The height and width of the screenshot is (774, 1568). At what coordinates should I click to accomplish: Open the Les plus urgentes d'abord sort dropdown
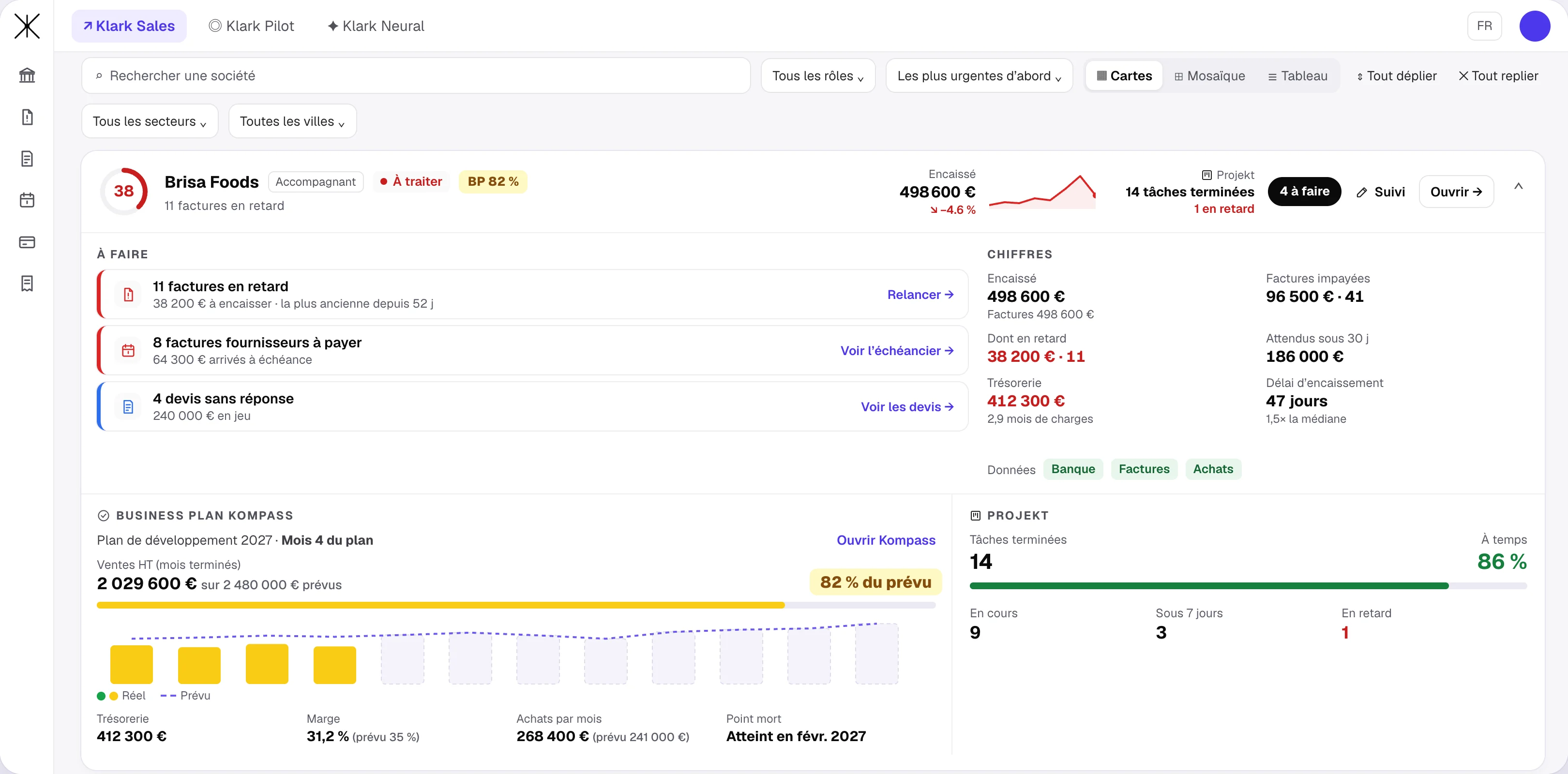click(979, 76)
